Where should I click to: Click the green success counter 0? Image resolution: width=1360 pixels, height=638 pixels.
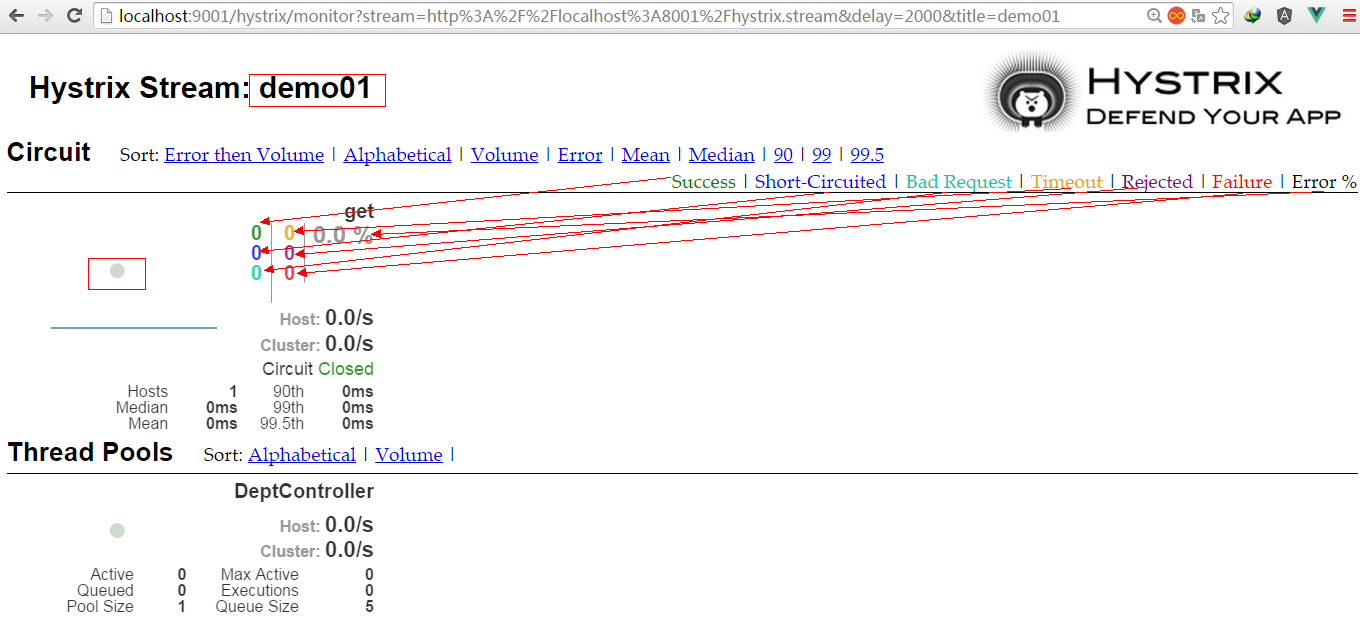pos(257,233)
